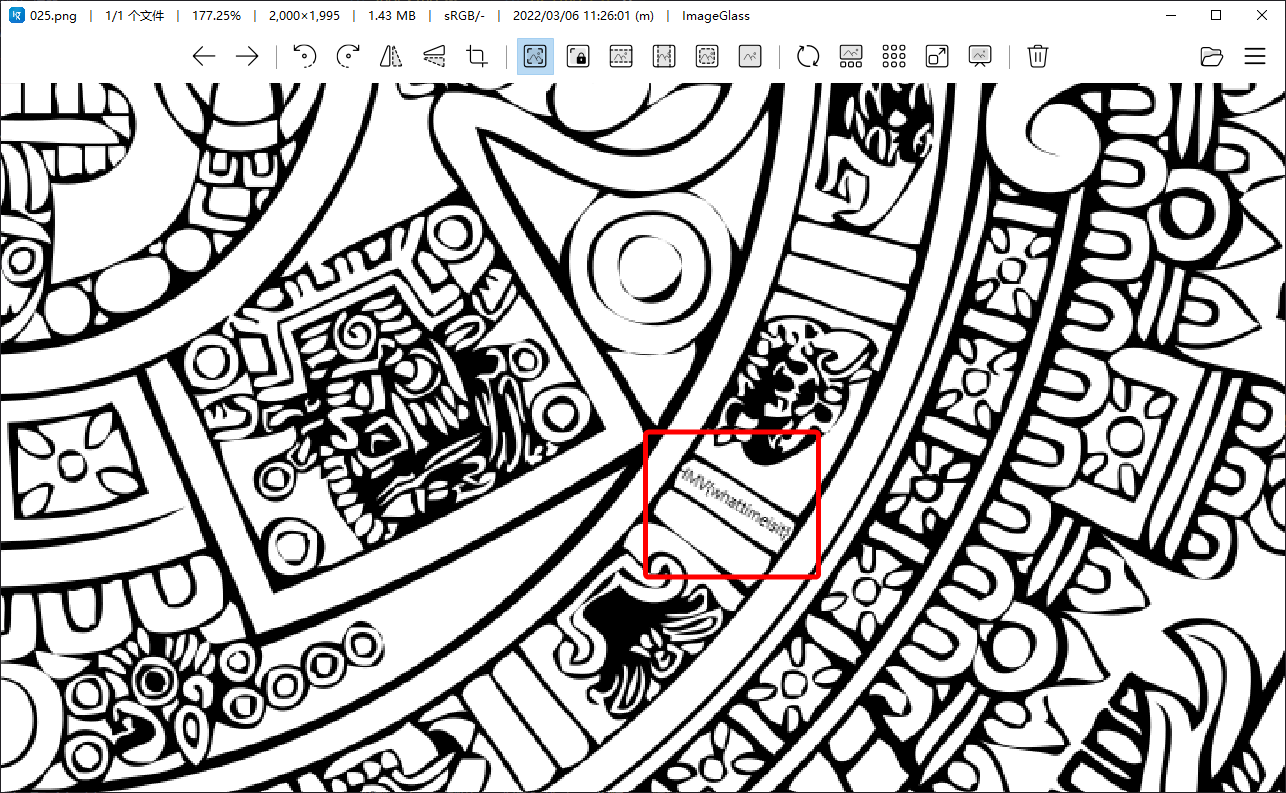The image size is (1286, 793).
Task: Click the 2022/03/06 11:26:01 date text
Action: point(583,16)
